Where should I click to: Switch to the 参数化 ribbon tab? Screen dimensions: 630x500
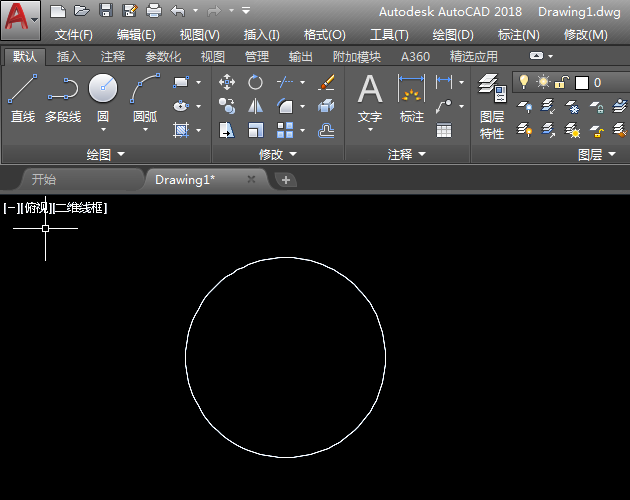tap(163, 57)
